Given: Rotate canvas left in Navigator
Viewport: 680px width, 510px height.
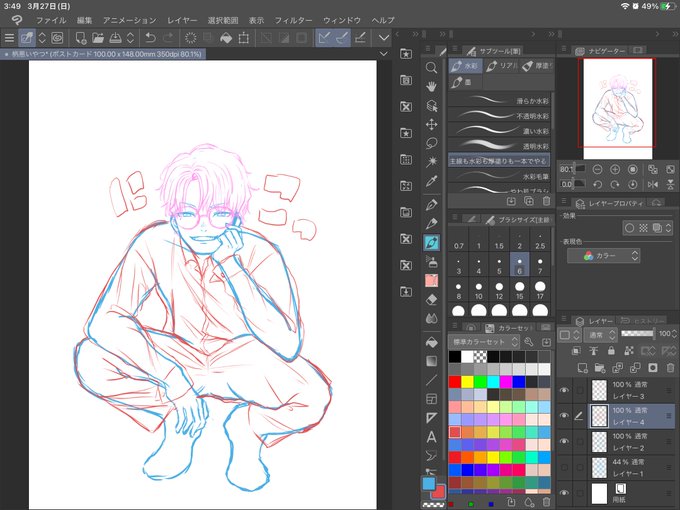Looking at the screenshot, I should pyautogui.click(x=597, y=184).
